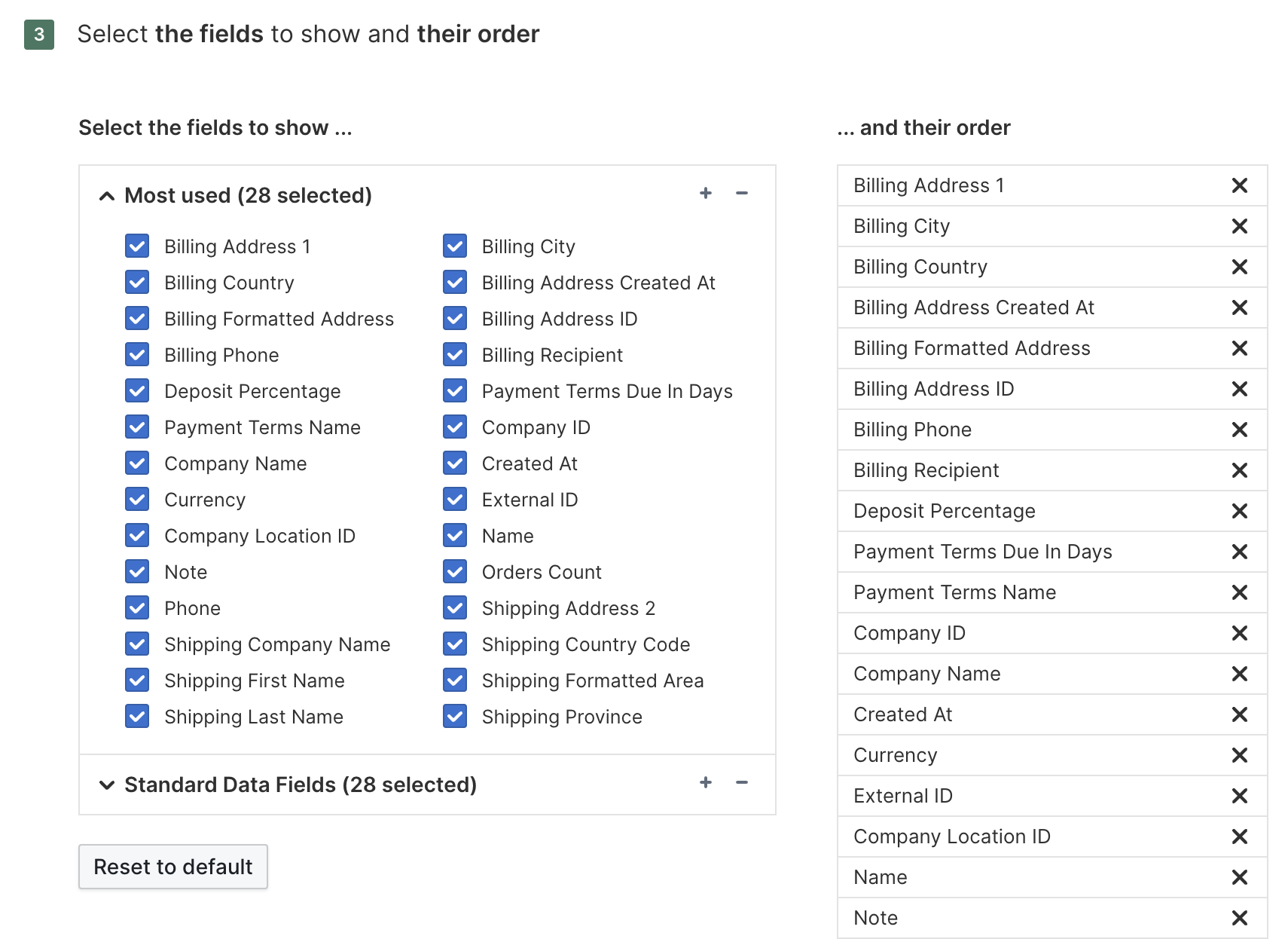Deselect all Most used fields with minus icon

(742, 194)
